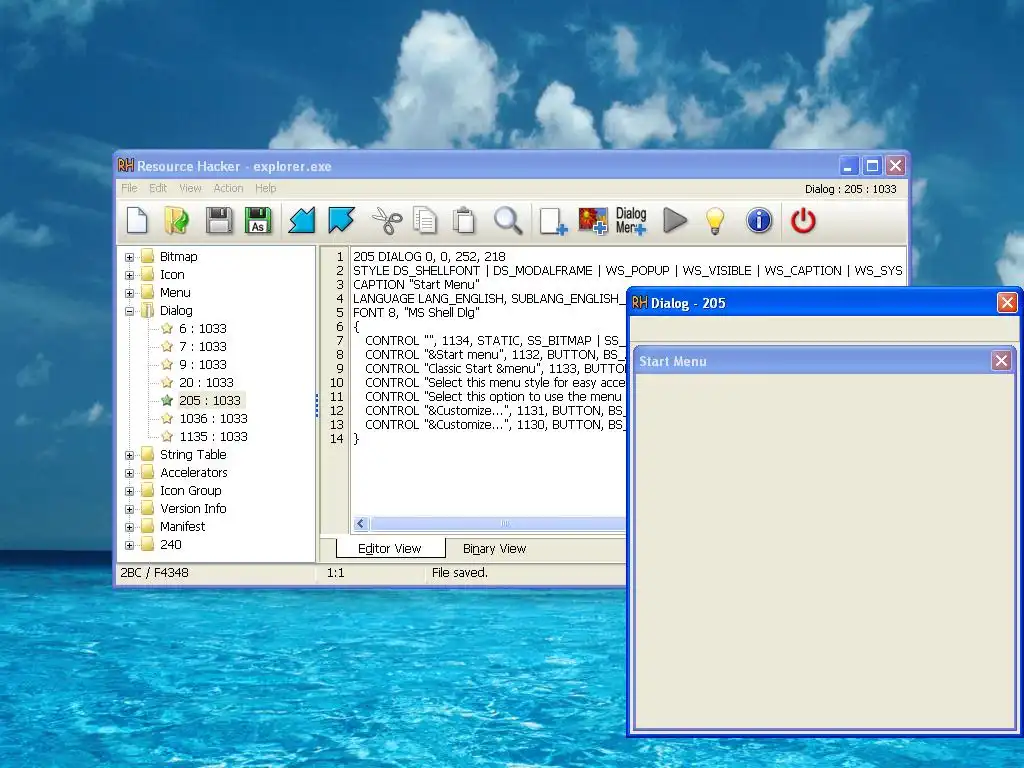Click the 2BC / F4348 status entry

coord(154,573)
